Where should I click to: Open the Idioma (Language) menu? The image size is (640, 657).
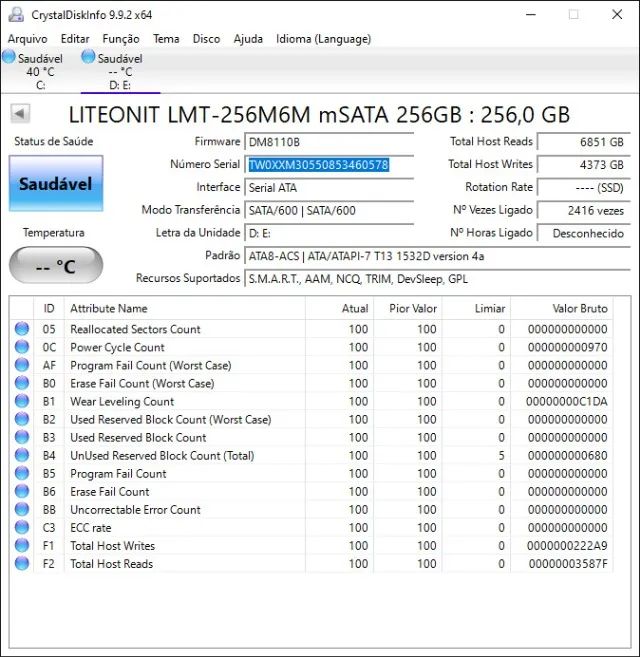323,39
